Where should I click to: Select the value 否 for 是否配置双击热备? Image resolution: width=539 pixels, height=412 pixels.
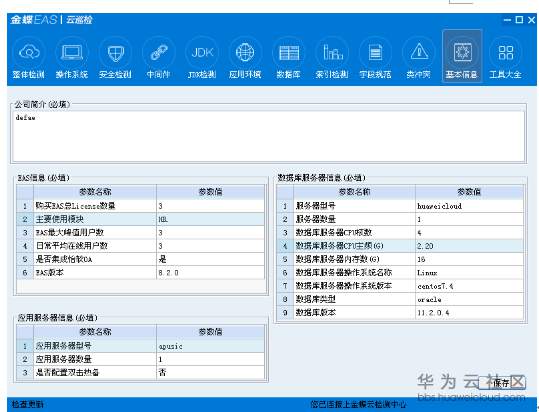(x=210, y=372)
